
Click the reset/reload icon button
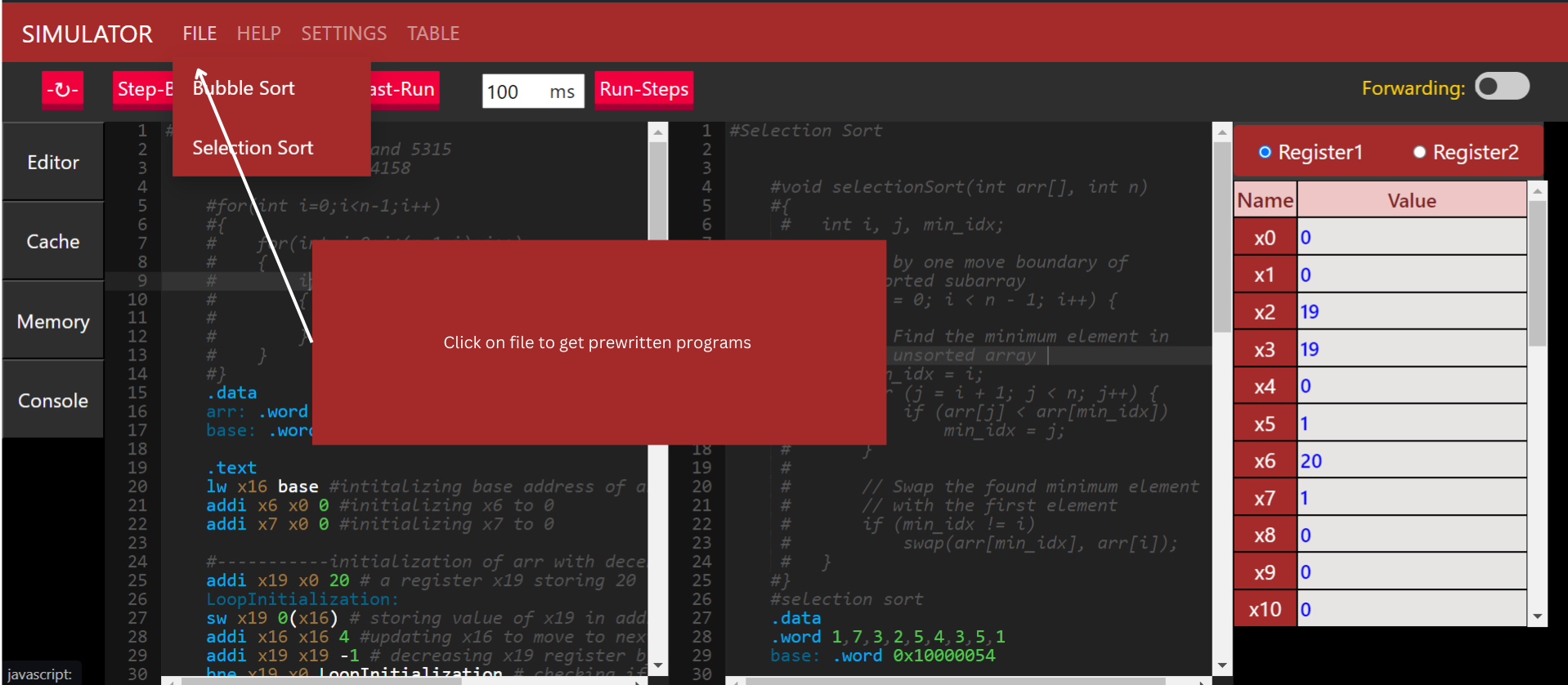(62, 89)
